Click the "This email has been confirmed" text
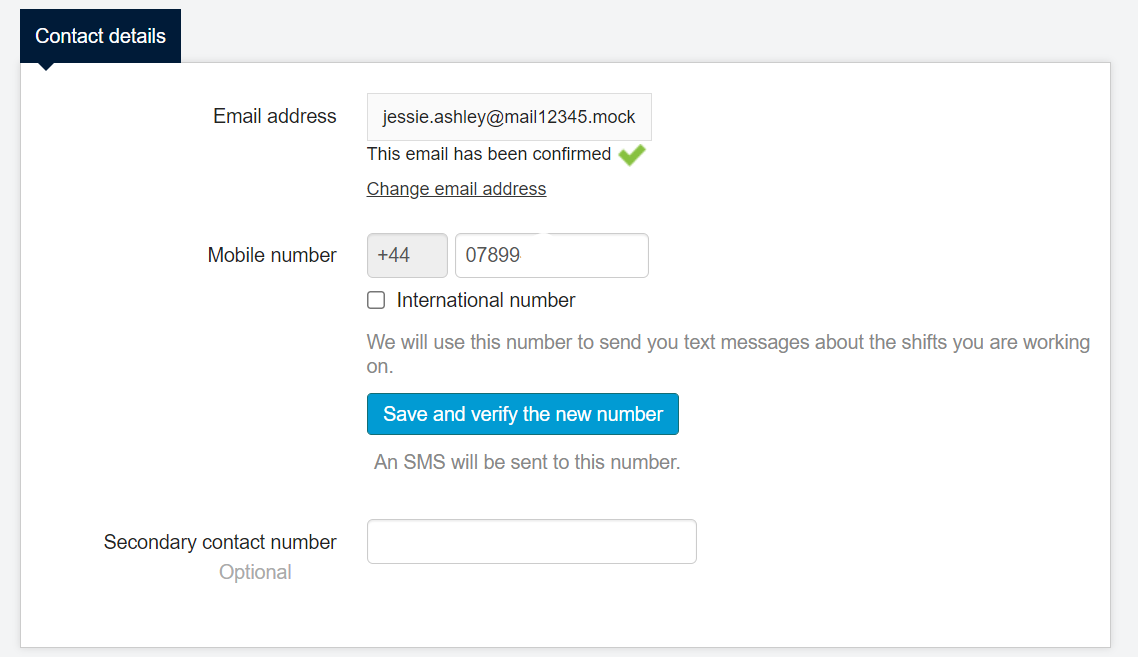This screenshot has height=657, width=1138. point(489,154)
